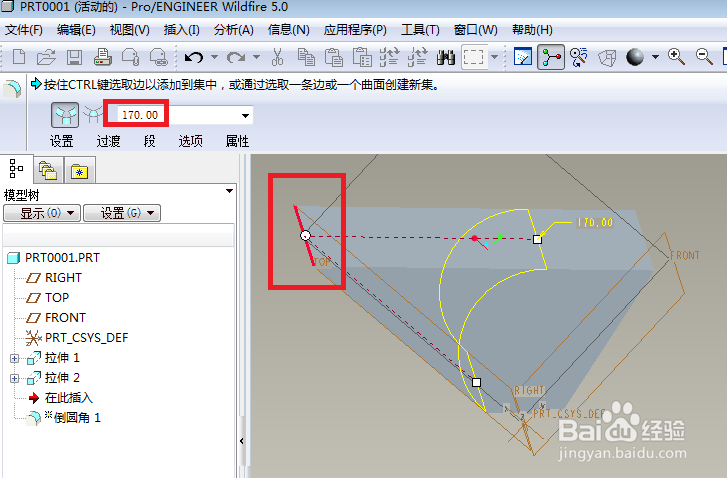Expand the 拉伸 2 feature node

click(14, 378)
